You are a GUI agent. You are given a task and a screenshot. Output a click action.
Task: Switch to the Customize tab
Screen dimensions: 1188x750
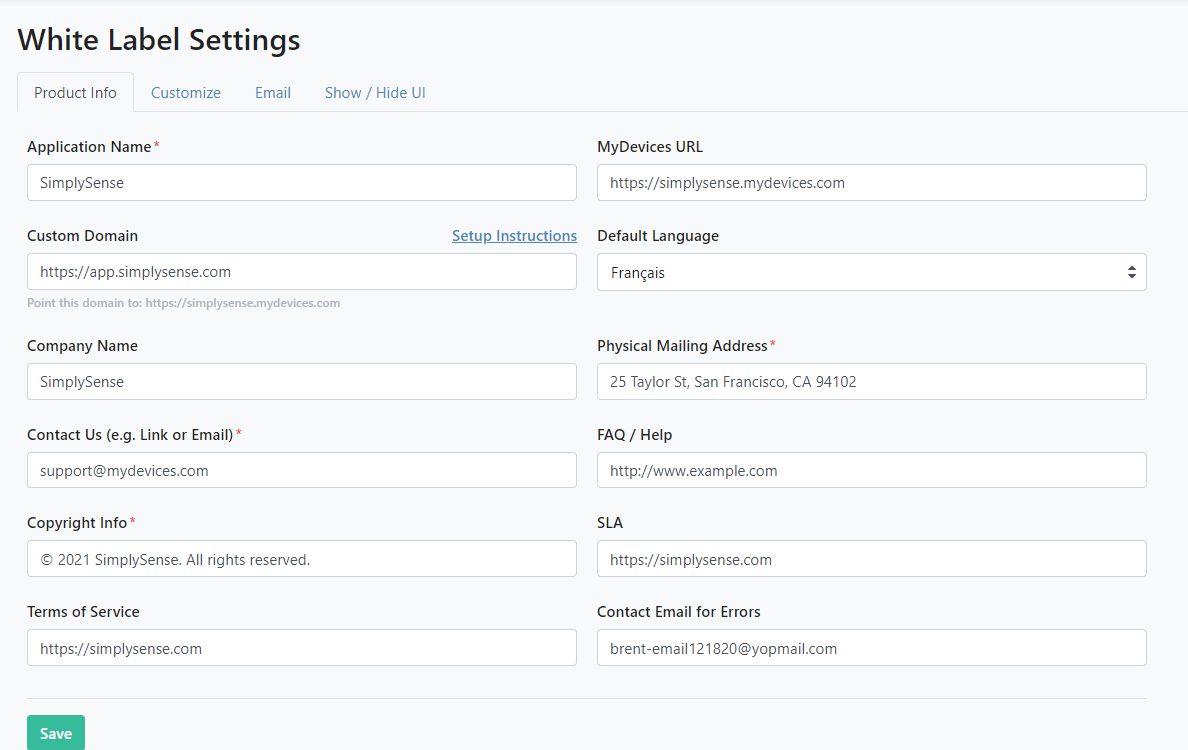point(186,92)
